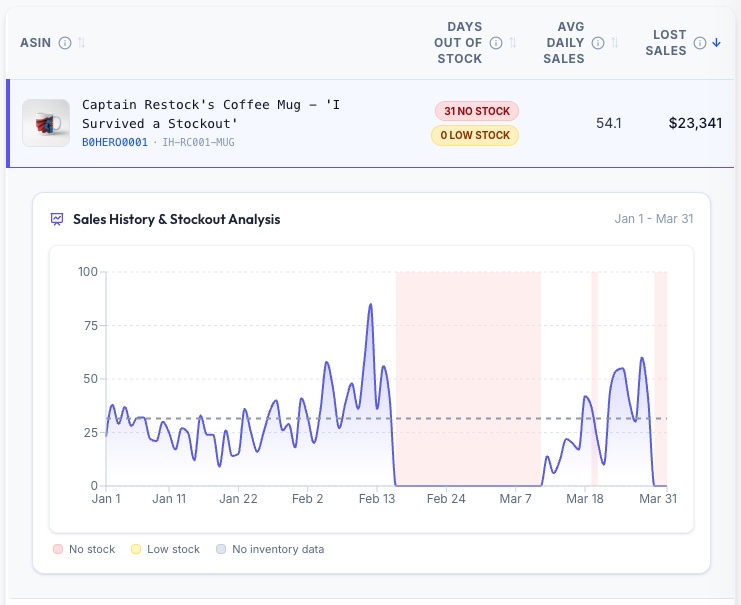Click the Mar 18 axis label
Screen dimensions: 741x605
(x=585, y=499)
